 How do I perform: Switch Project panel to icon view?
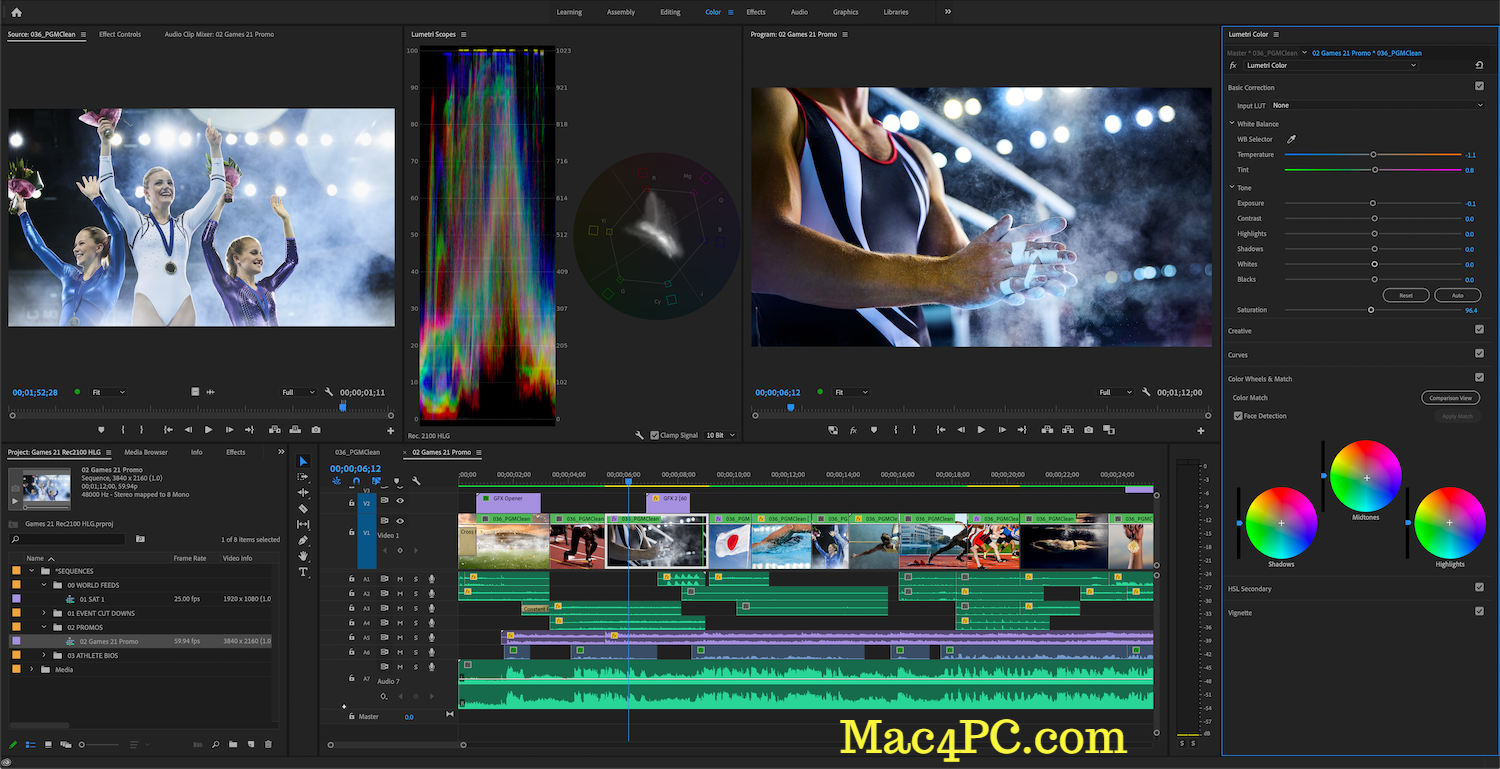coord(47,744)
